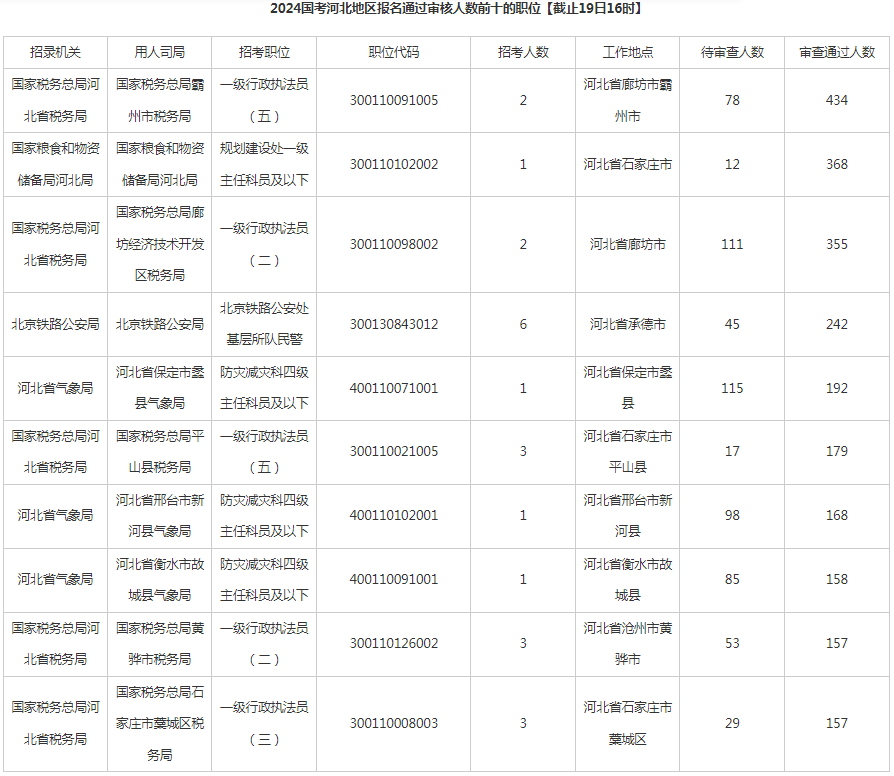Click the approved count 192
Image resolution: width=894 pixels, height=776 pixels.
(x=836, y=388)
